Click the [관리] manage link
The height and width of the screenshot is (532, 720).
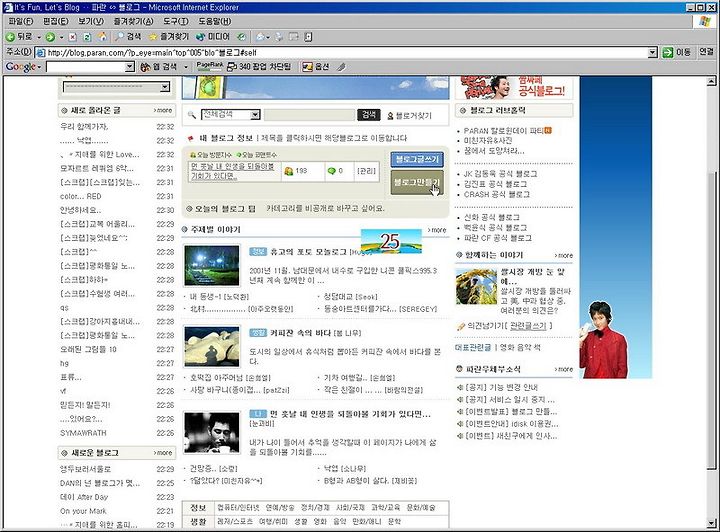366,171
